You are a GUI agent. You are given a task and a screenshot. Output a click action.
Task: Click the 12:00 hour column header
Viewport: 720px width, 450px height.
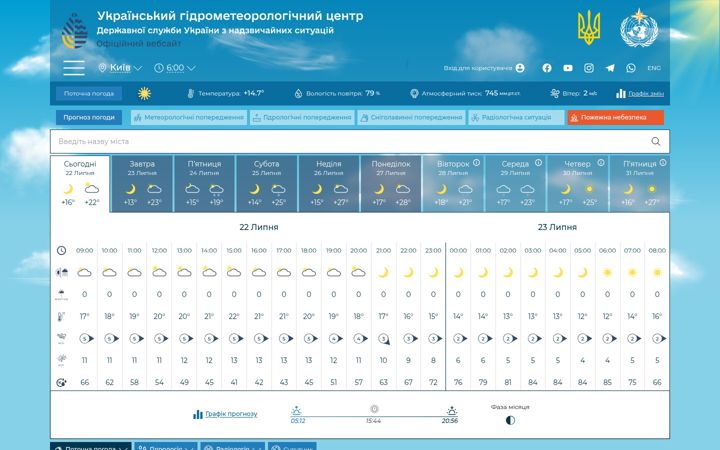[x=159, y=250]
